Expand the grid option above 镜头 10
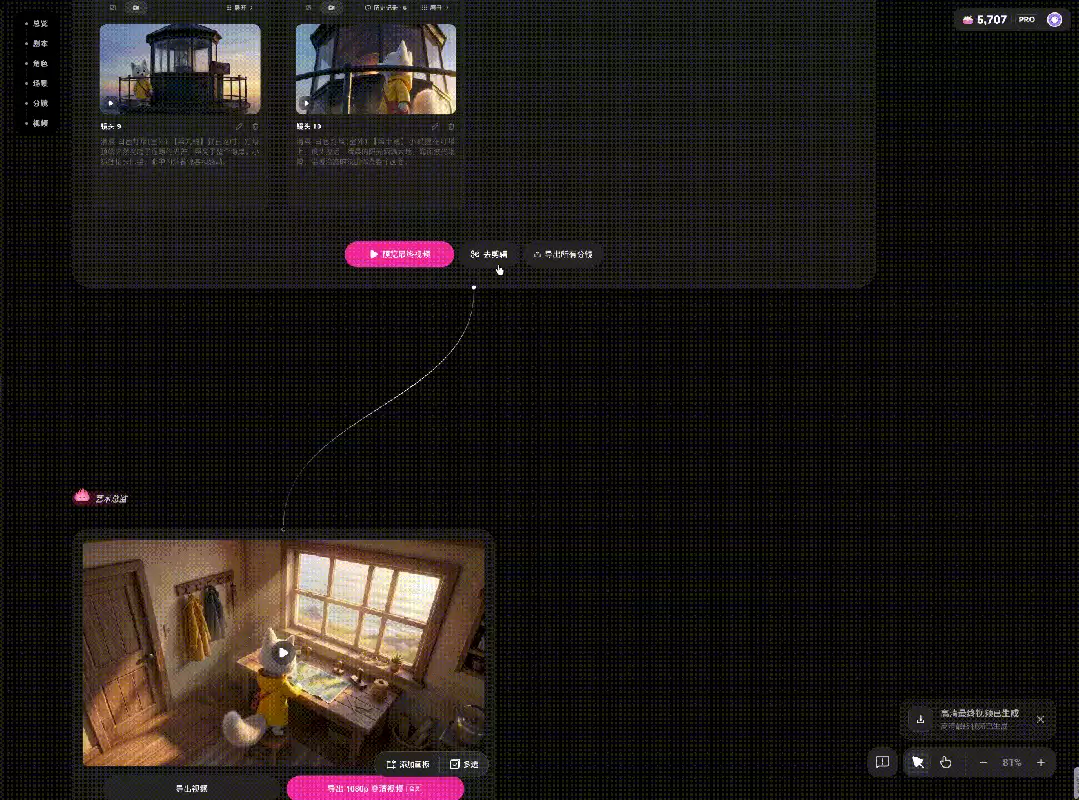This screenshot has width=1079, height=800. (x=435, y=8)
